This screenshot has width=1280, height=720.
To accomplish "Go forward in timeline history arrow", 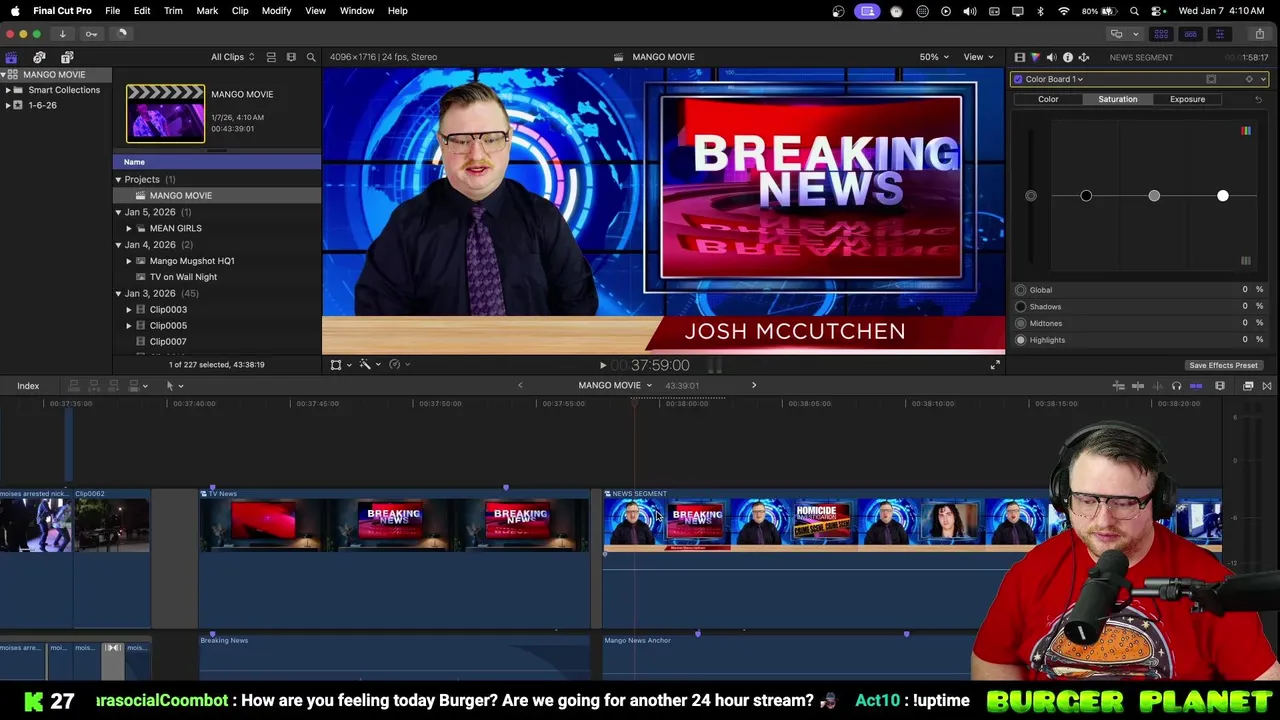I will click(x=754, y=386).
